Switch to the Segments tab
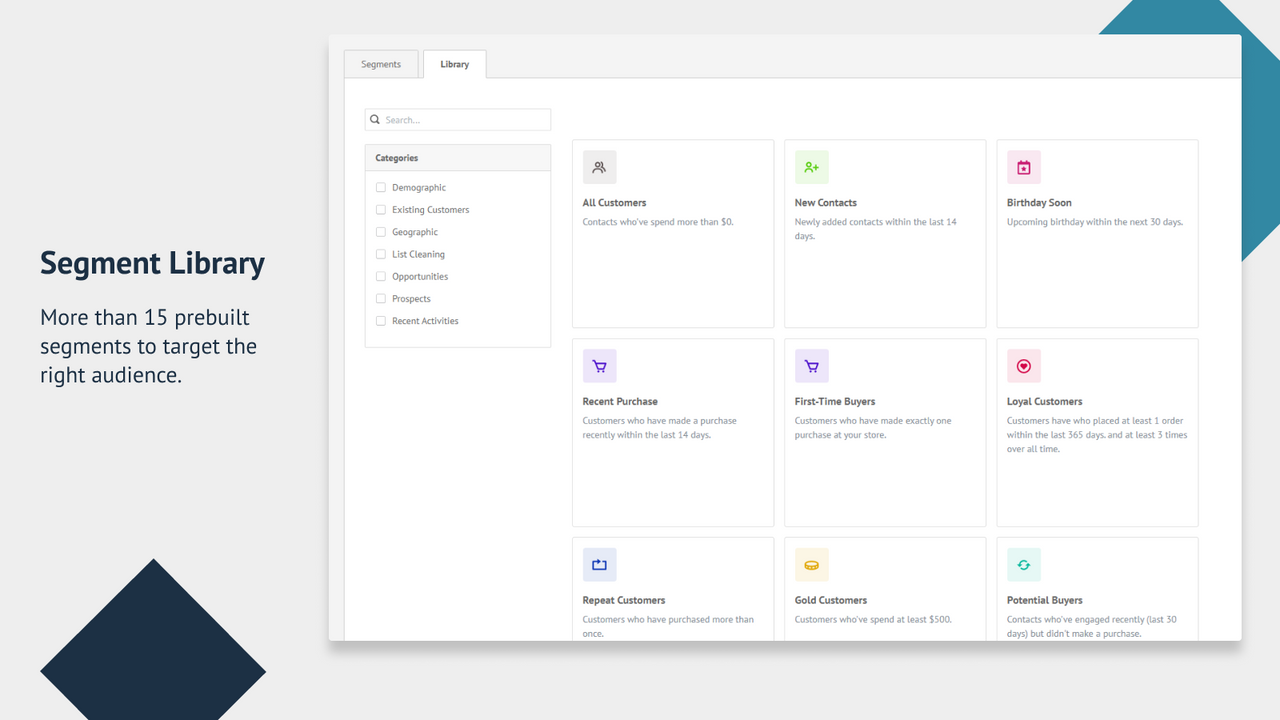 tap(381, 63)
